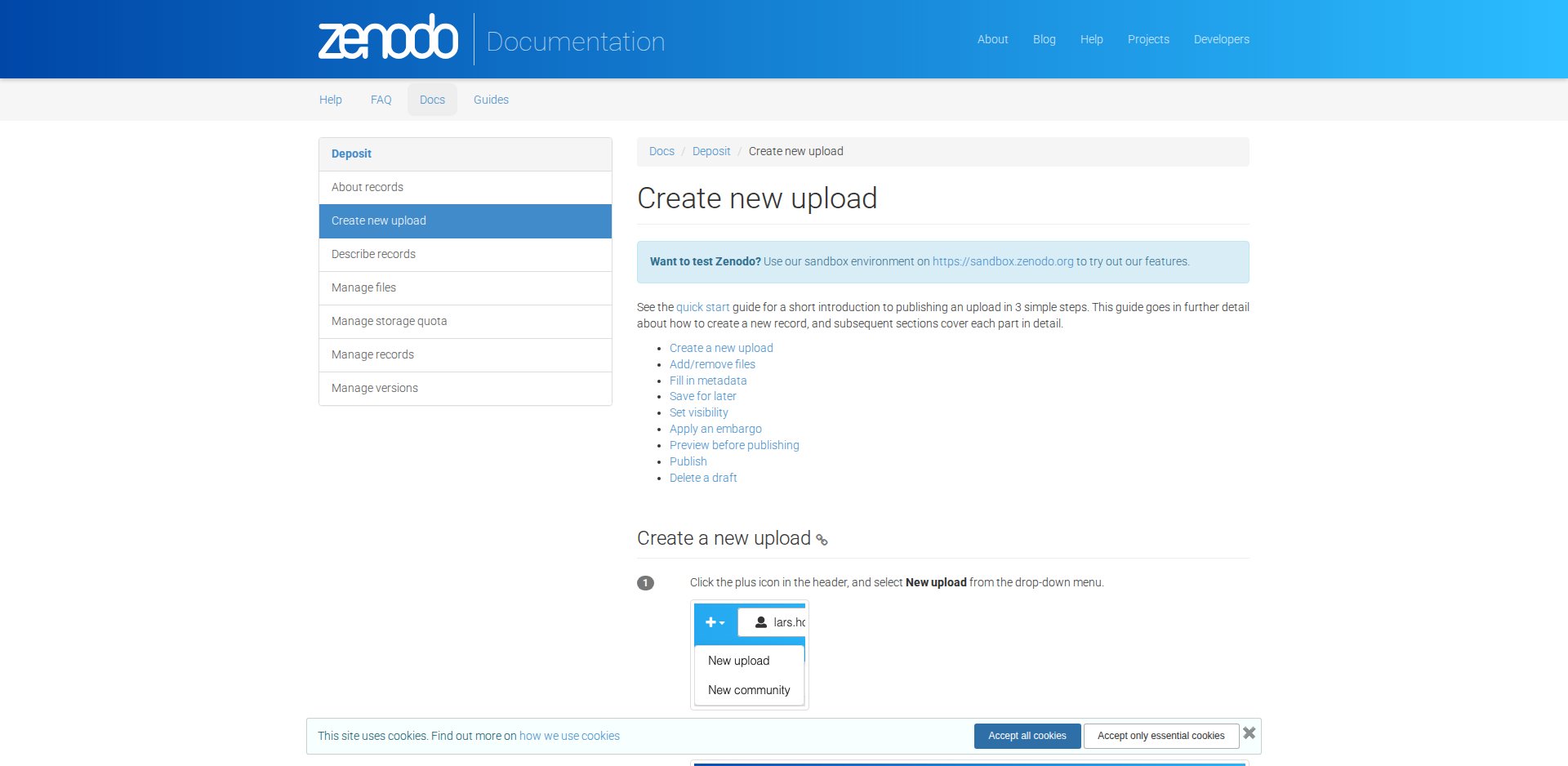Click the plus-icon dropdown menu screenshot image

pos(750,655)
